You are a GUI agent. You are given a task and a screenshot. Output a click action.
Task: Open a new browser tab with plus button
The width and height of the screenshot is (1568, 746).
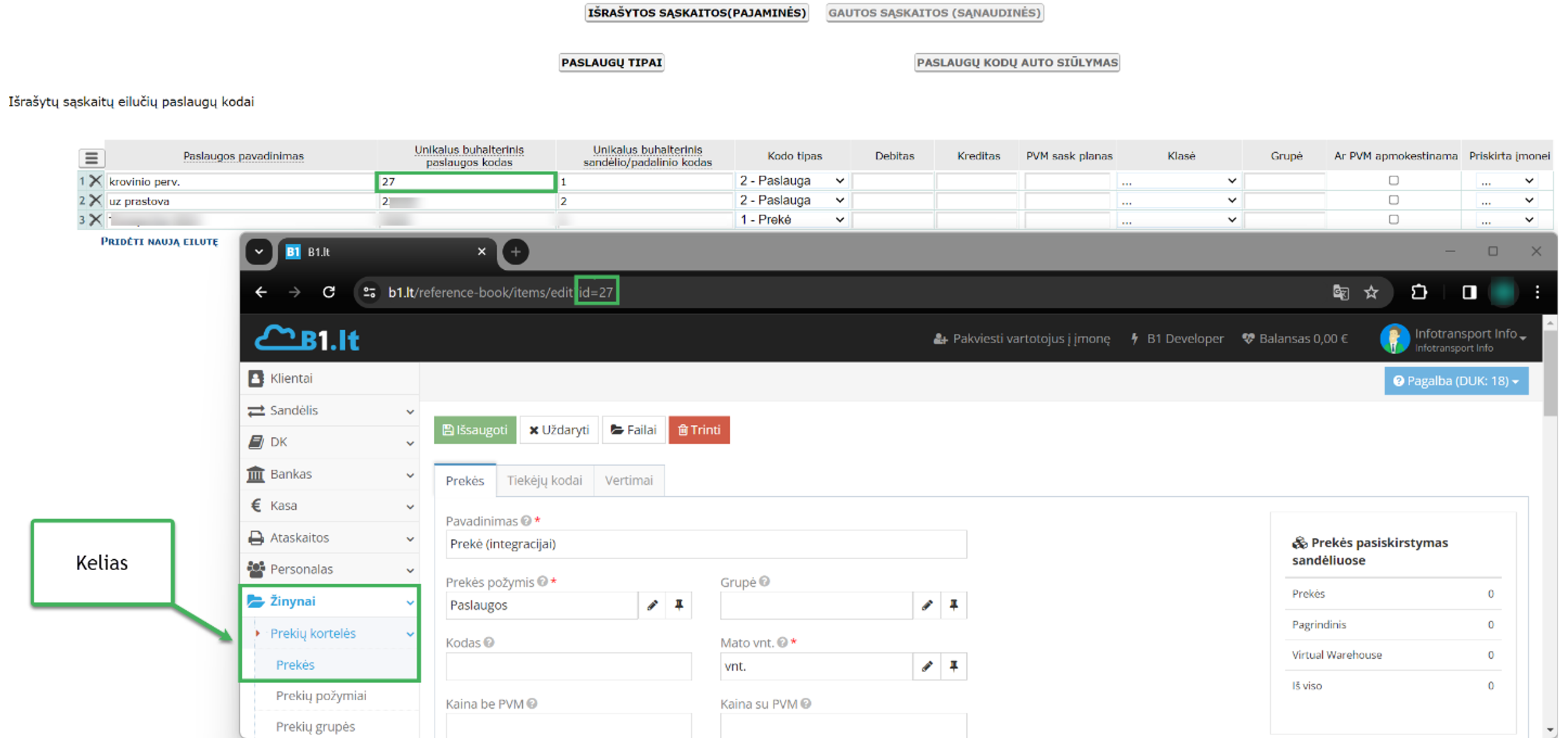(516, 253)
